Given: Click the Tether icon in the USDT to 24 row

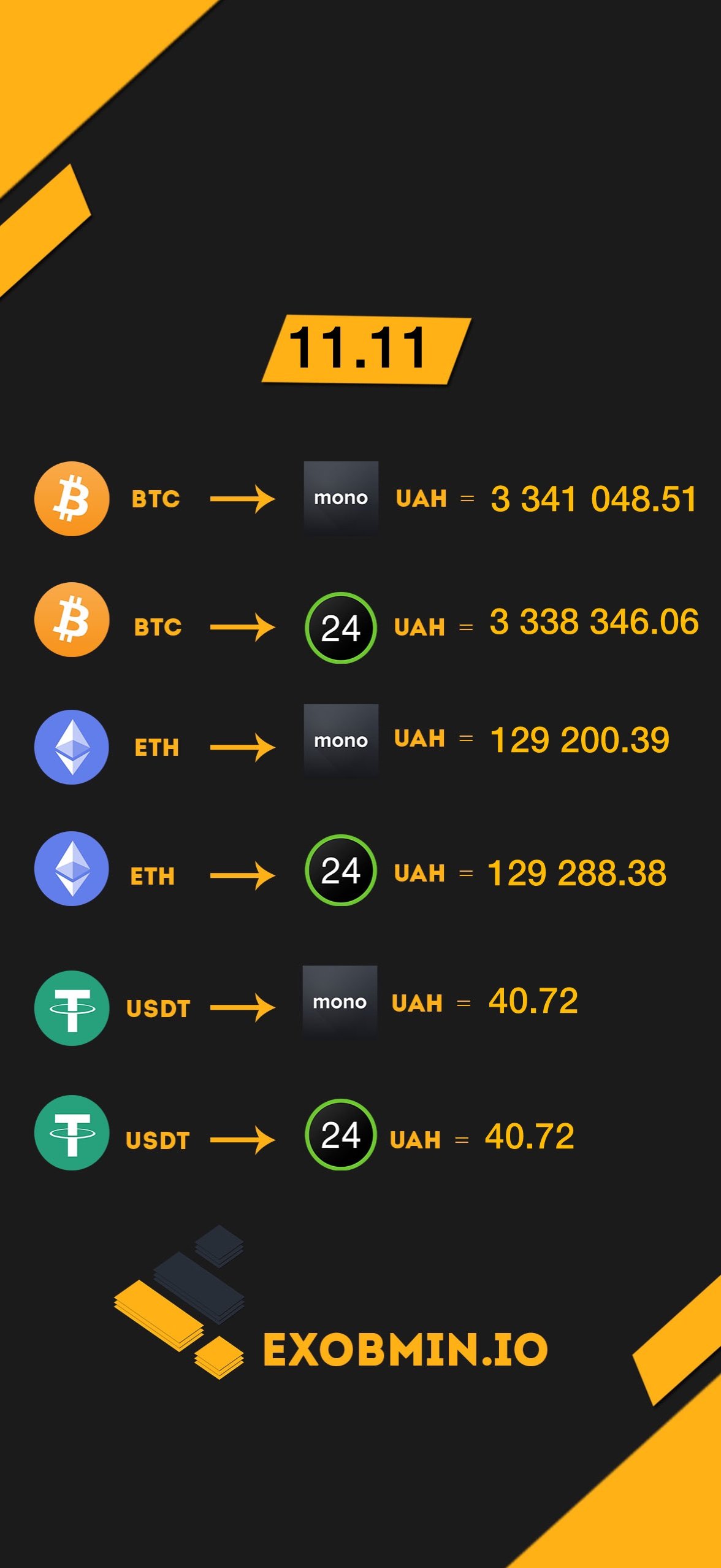Looking at the screenshot, I should point(72,1132).
